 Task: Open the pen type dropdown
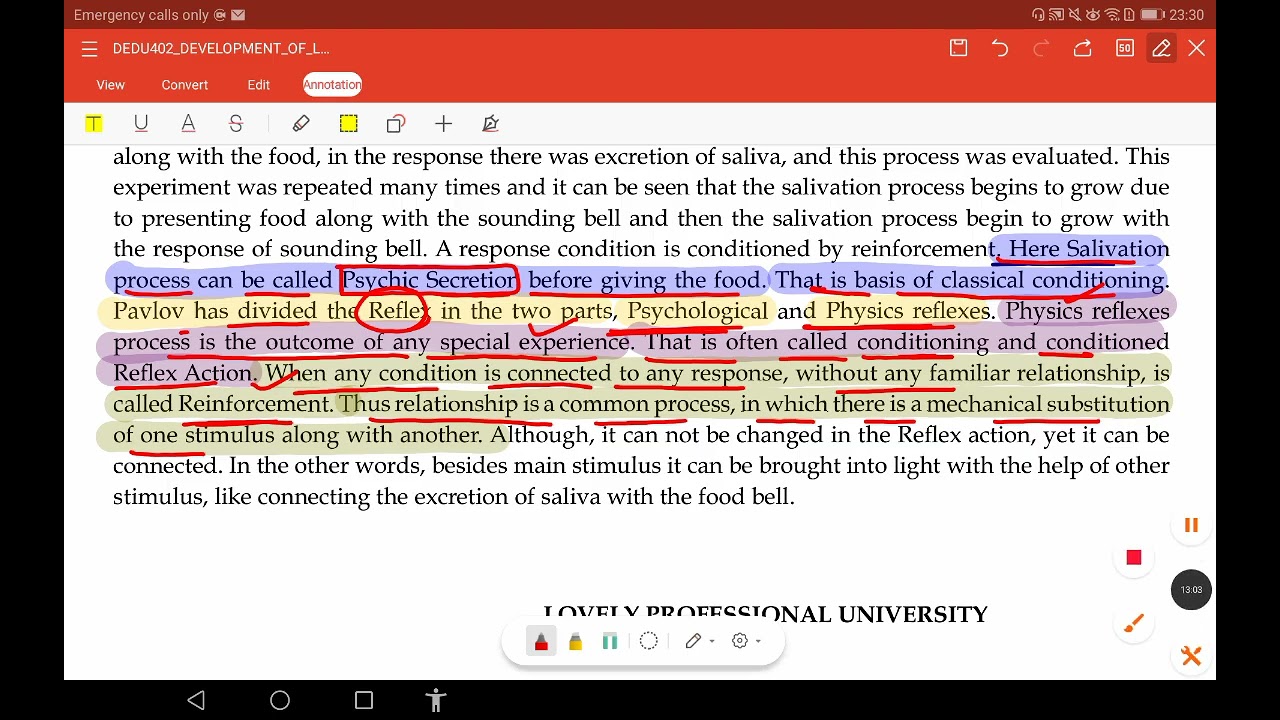pos(699,641)
